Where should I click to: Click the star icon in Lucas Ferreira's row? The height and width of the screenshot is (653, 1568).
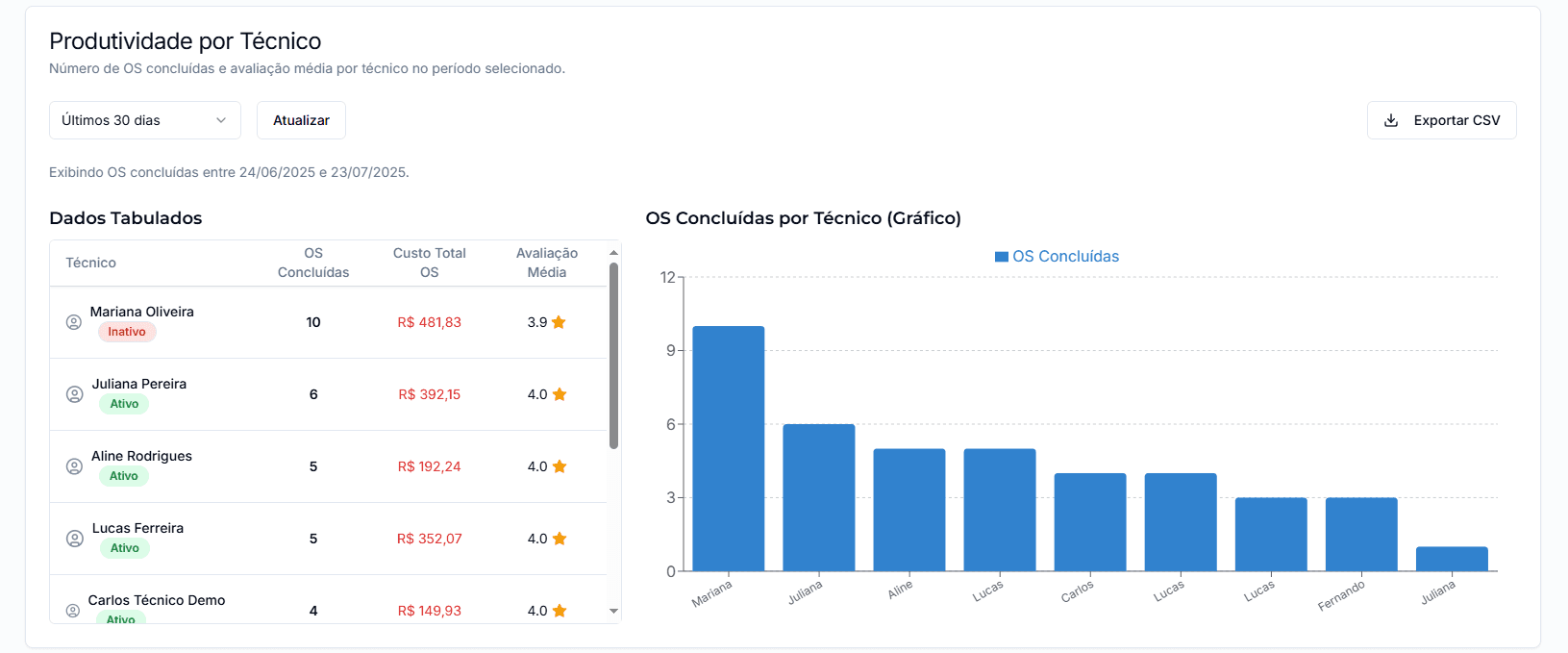click(560, 539)
